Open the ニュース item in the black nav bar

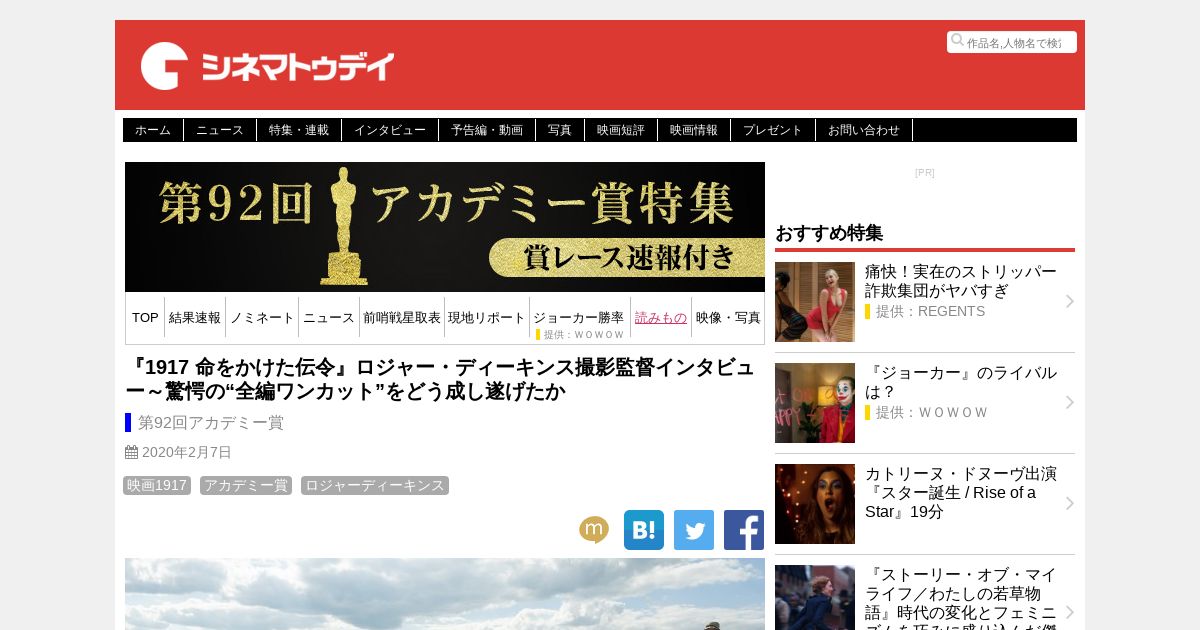point(220,130)
